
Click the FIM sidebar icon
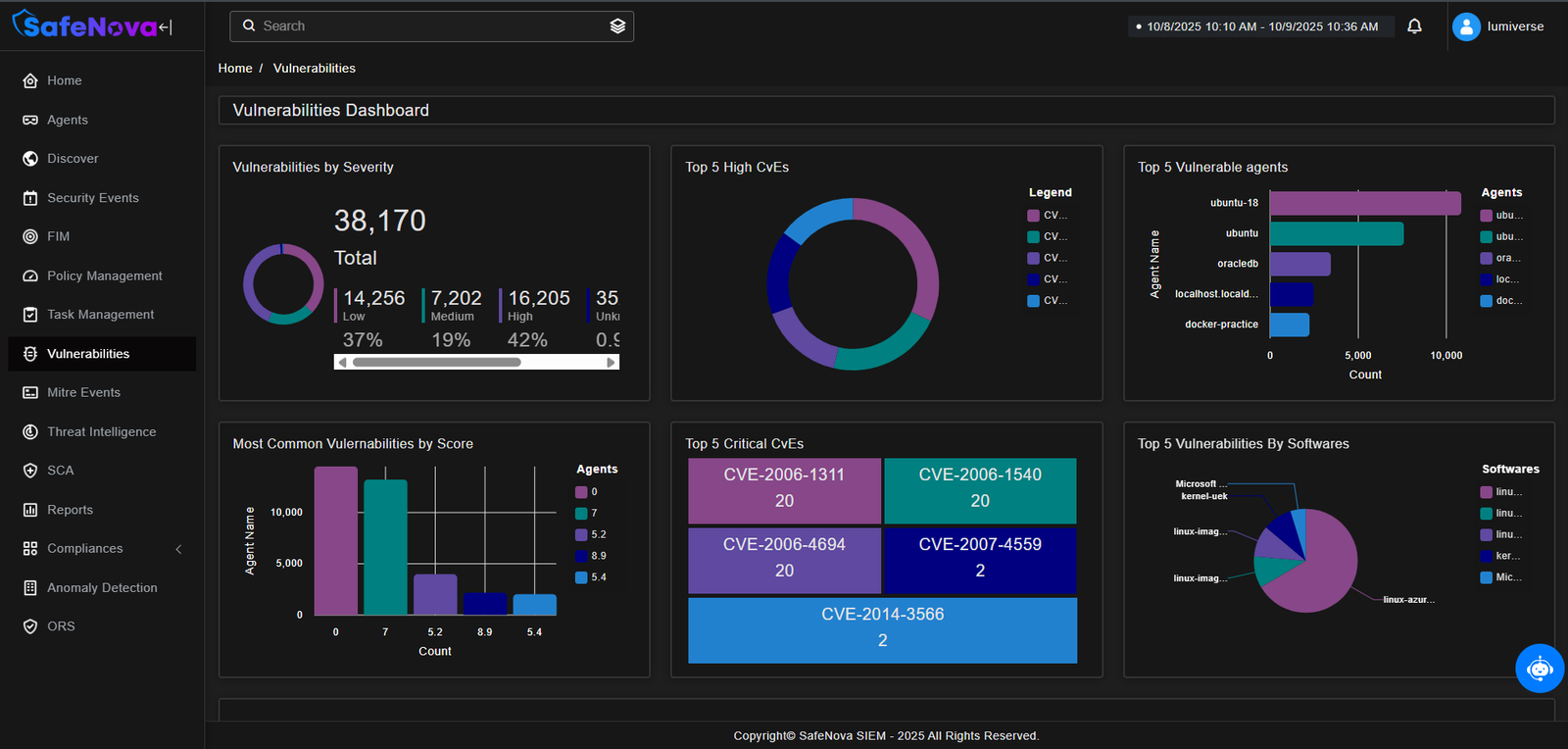click(x=30, y=236)
